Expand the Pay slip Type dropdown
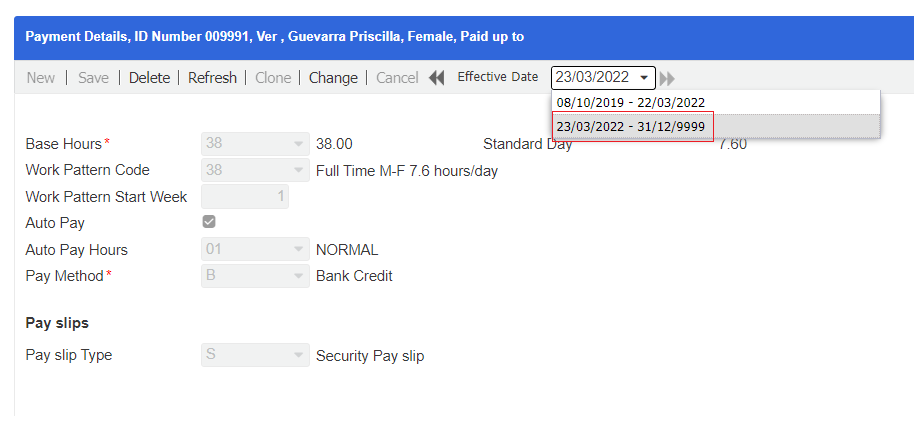 [x=298, y=355]
